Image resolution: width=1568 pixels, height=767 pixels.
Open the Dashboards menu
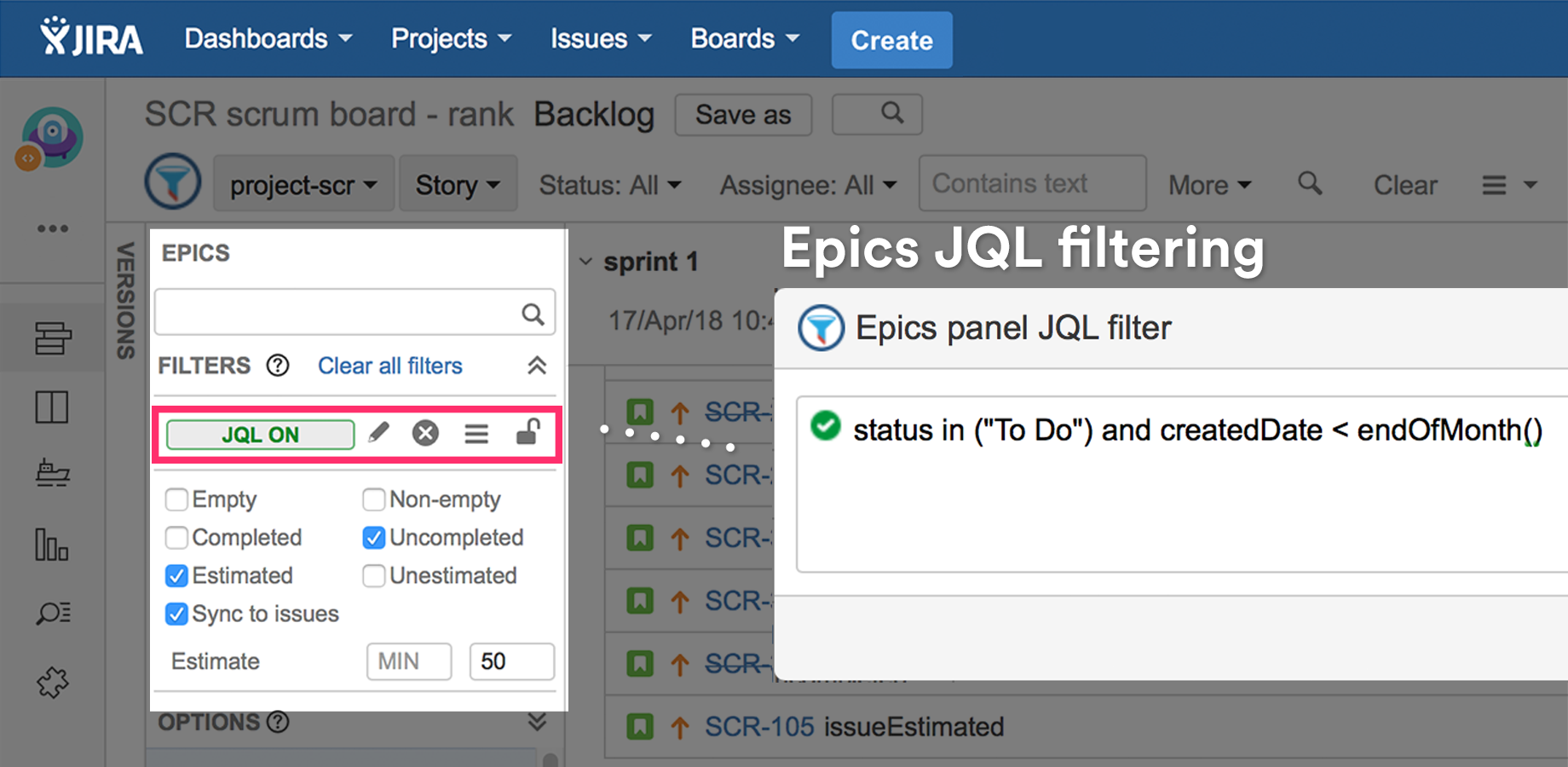click(x=268, y=38)
